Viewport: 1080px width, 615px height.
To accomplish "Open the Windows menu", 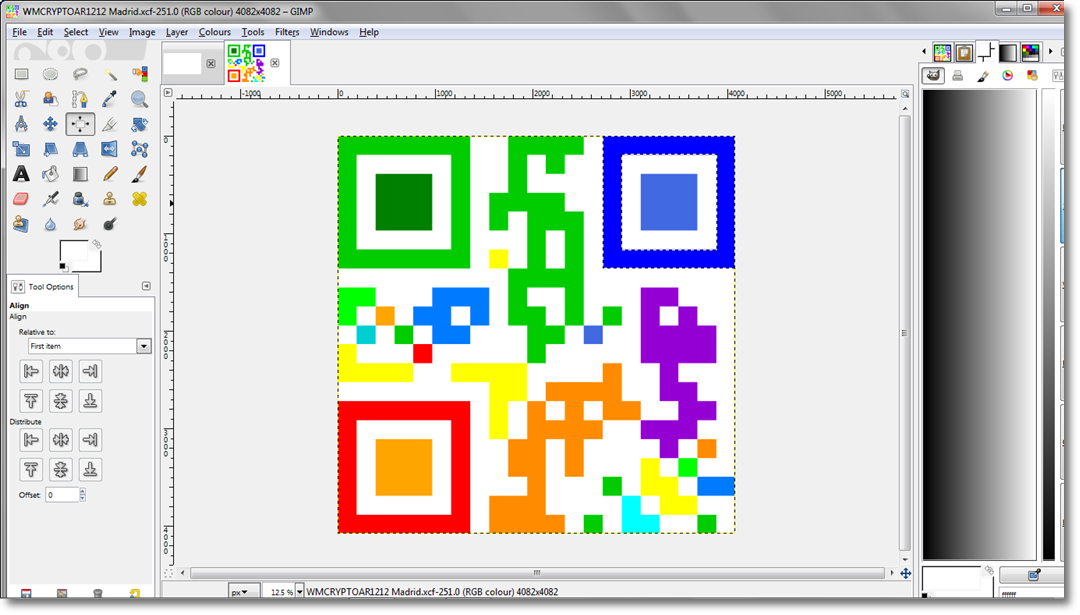I will click(x=329, y=32).
